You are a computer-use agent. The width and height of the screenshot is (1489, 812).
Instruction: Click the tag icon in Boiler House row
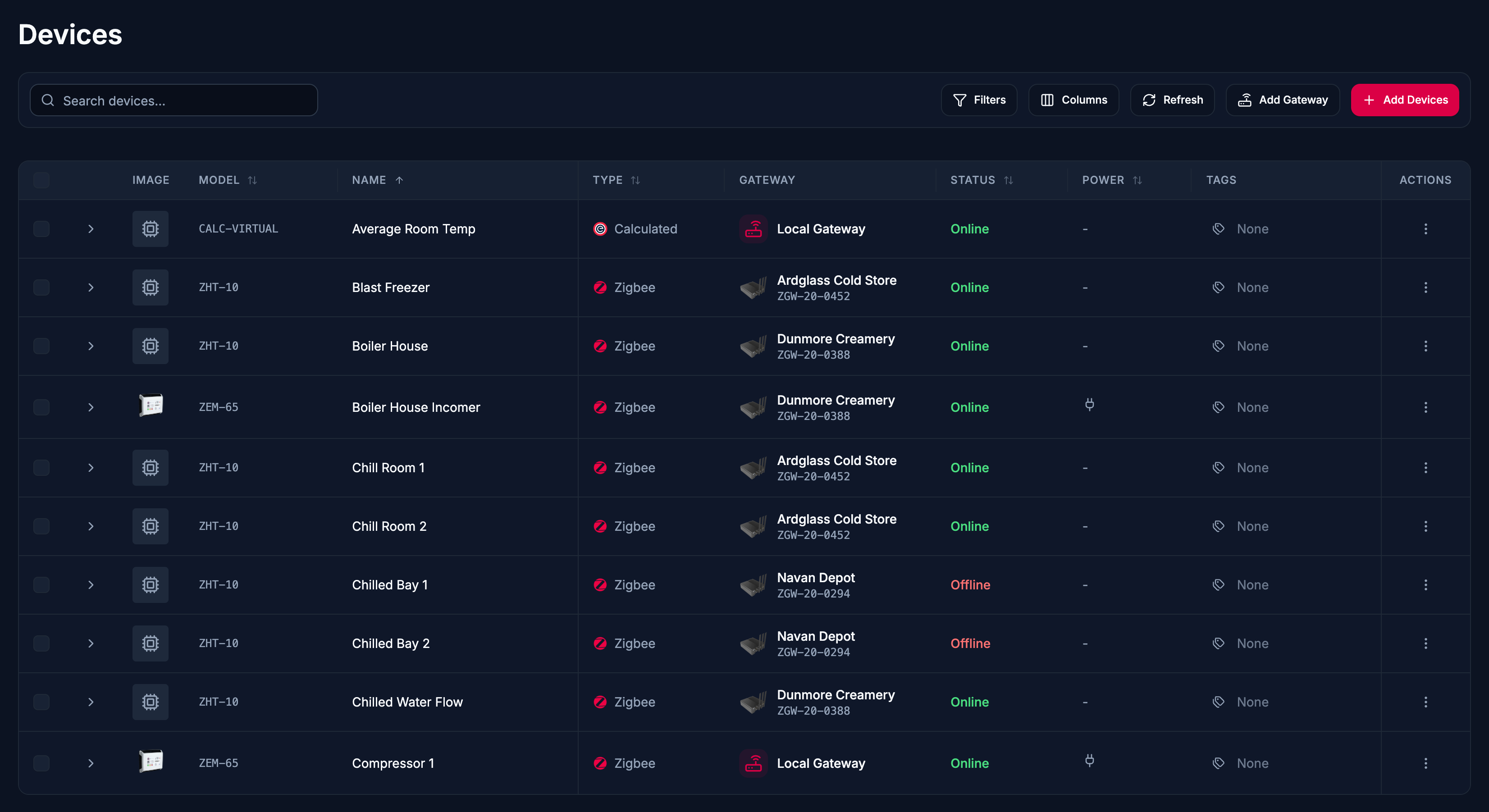[x=1218, y=346]
